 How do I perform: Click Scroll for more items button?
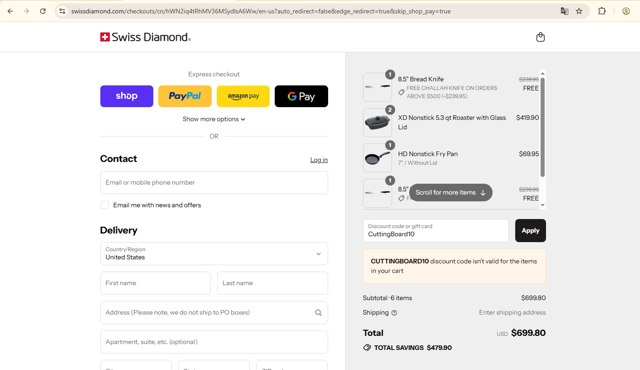(x=451, y=192)
